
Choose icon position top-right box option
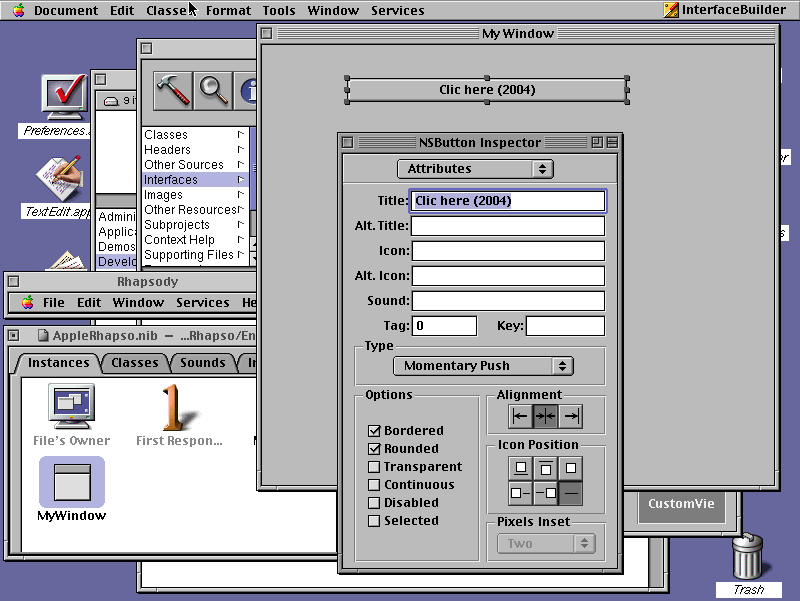[570, 468]
